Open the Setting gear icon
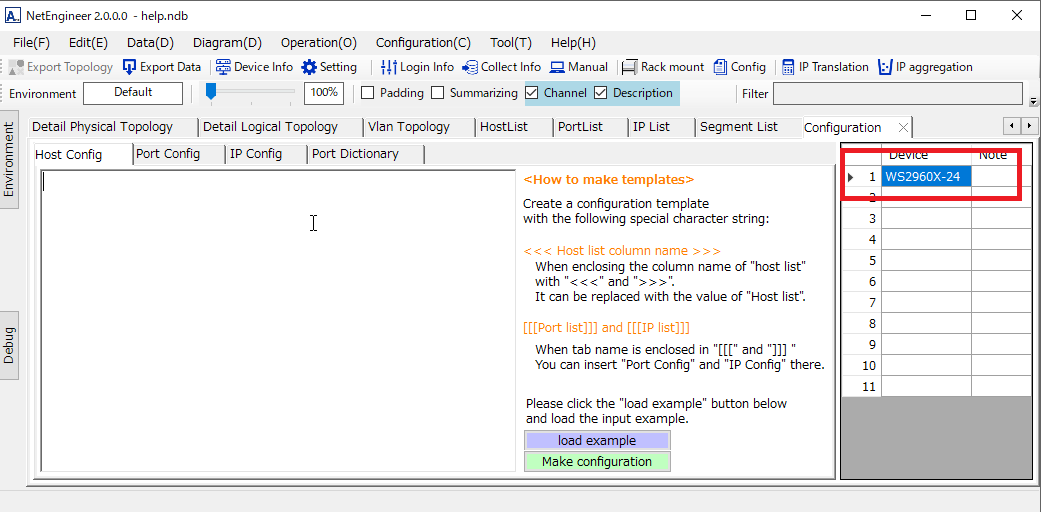Viewport: 1041px width, 512px height. point(309,67)
